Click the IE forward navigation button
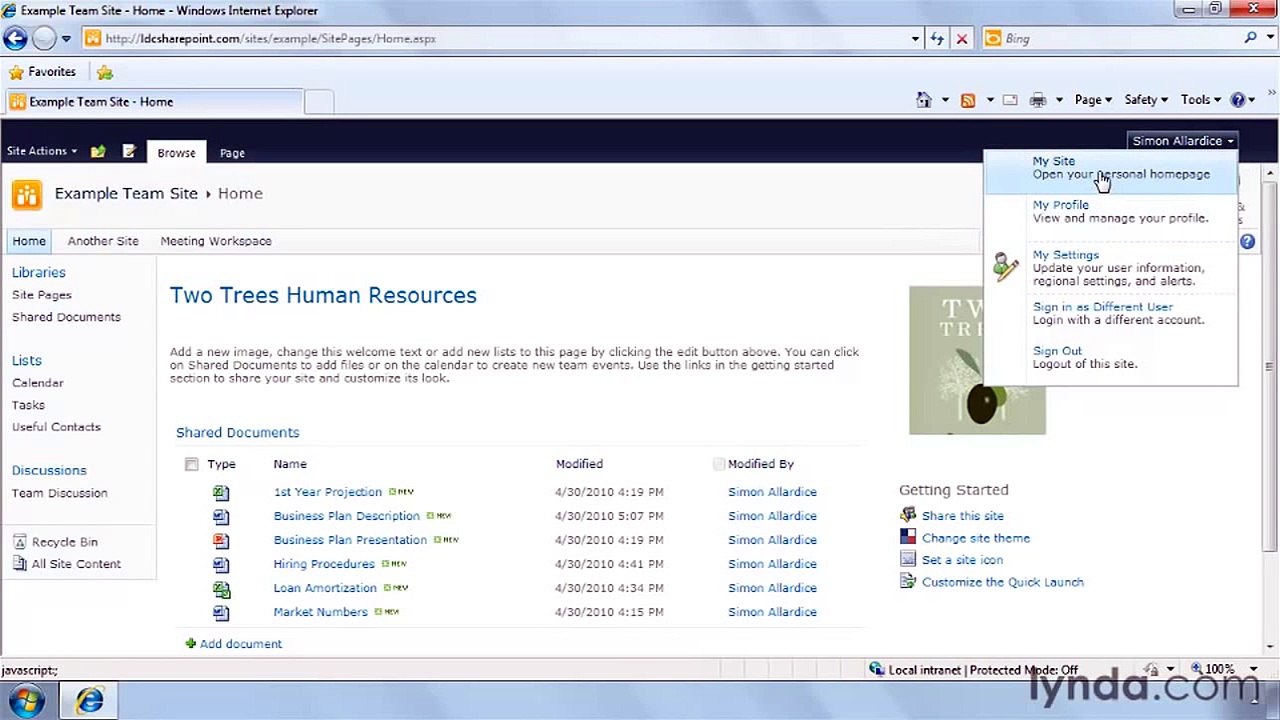The image size is (1280, 720). point(43,38)
